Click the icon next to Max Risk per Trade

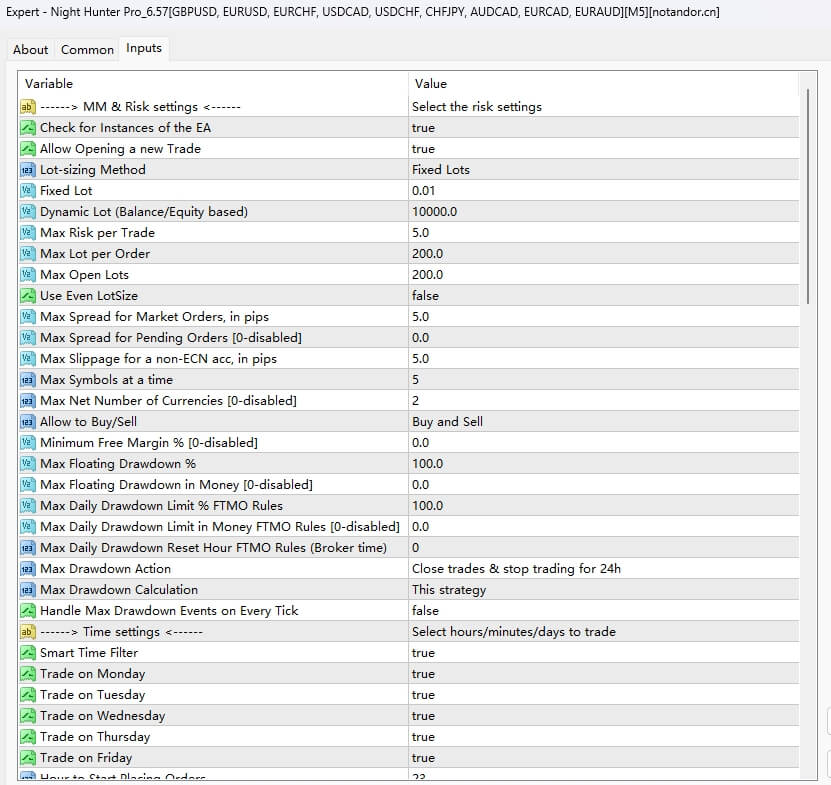coord(28,233)
